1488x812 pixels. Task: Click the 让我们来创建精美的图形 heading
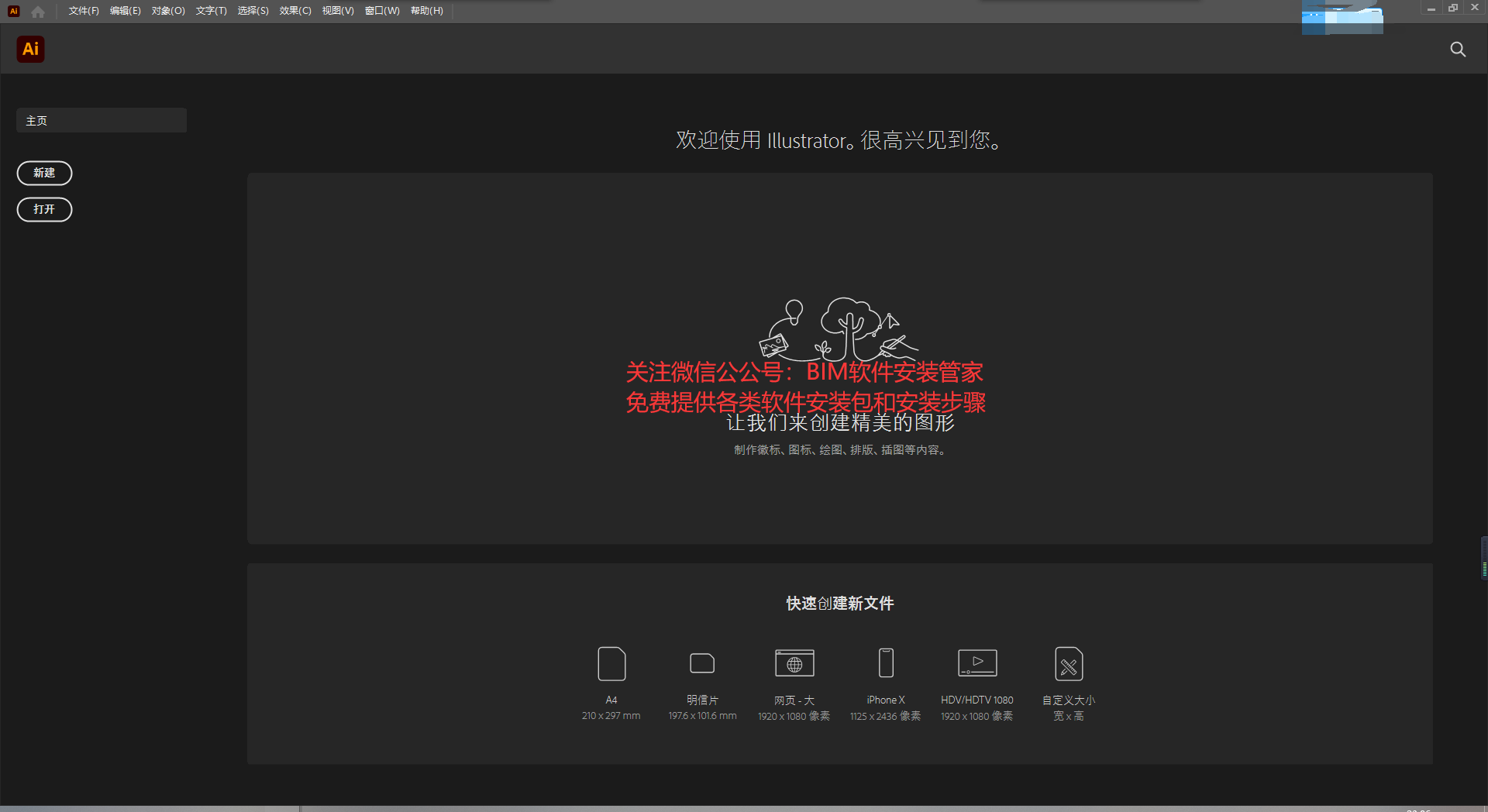(x=840, y=423)
